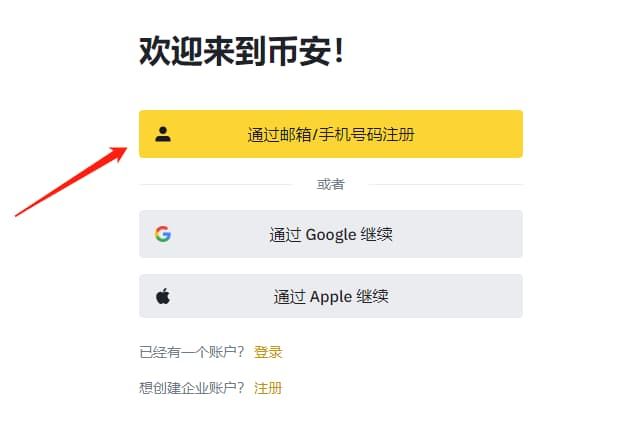
Task: Click the 欢迎来到币安! heading
Action: tap(242, 52)
